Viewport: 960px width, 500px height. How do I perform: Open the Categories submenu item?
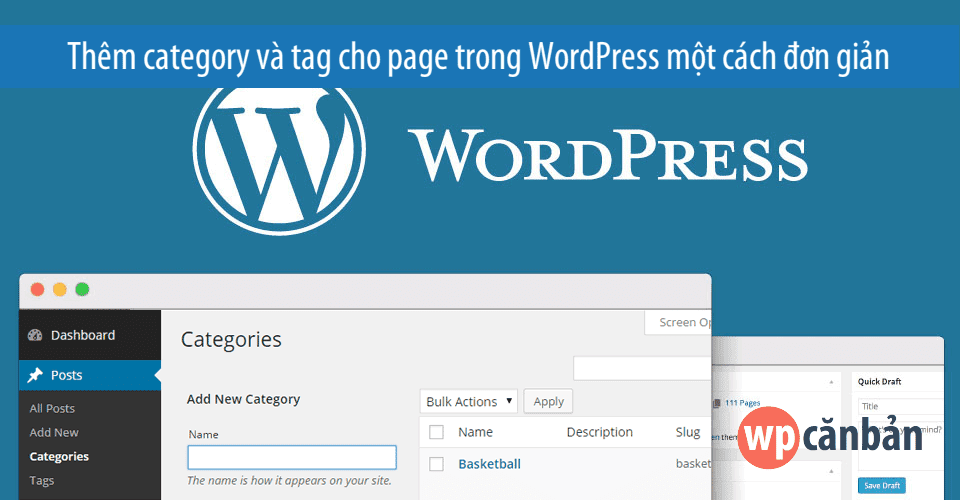(x=59, y=457)
